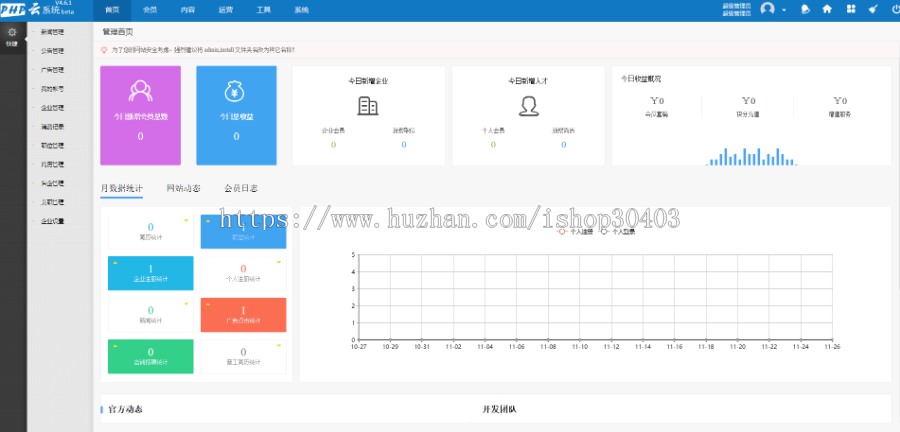Screen dimensions: 900x432
Task: Click the green 企业会员 count
Action: coord(333,145)
